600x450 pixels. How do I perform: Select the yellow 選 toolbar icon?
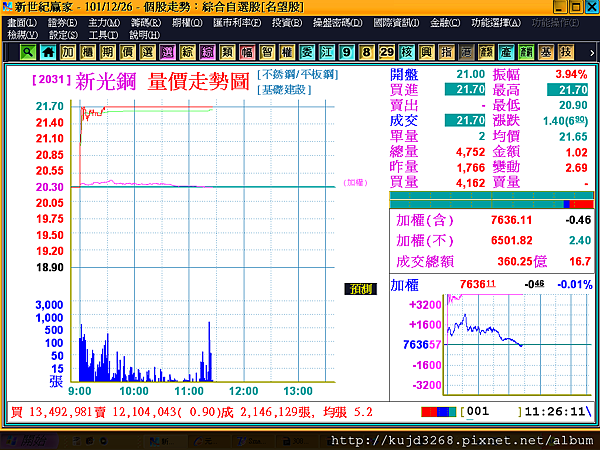[x=148, y=52]
